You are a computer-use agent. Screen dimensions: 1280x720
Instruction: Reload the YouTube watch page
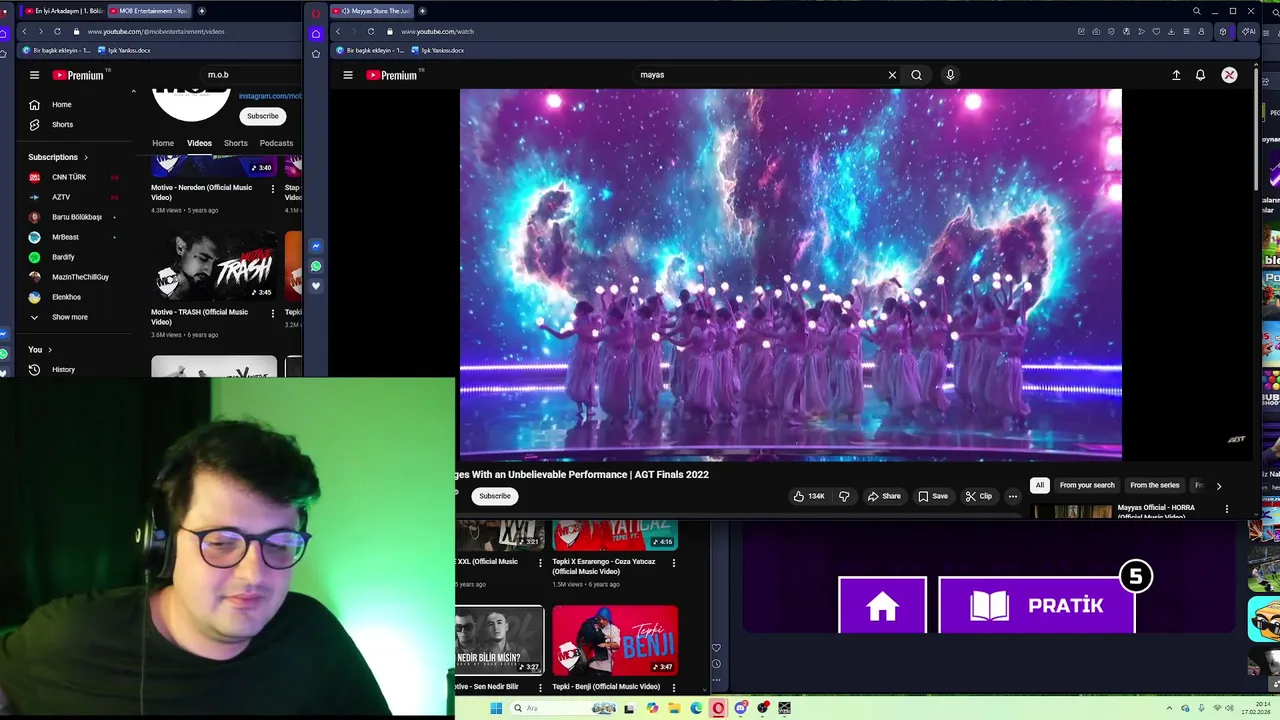point(370,31)
